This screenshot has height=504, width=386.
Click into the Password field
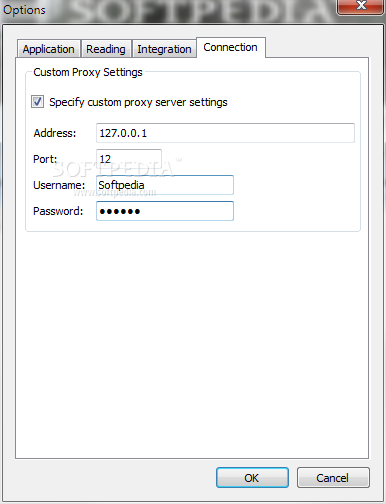pos(165,211)
